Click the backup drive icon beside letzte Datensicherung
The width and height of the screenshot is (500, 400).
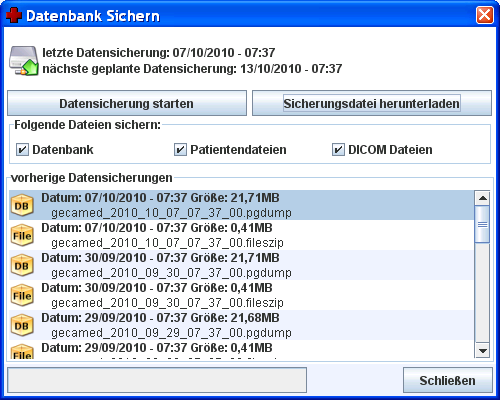coord(24,61)
